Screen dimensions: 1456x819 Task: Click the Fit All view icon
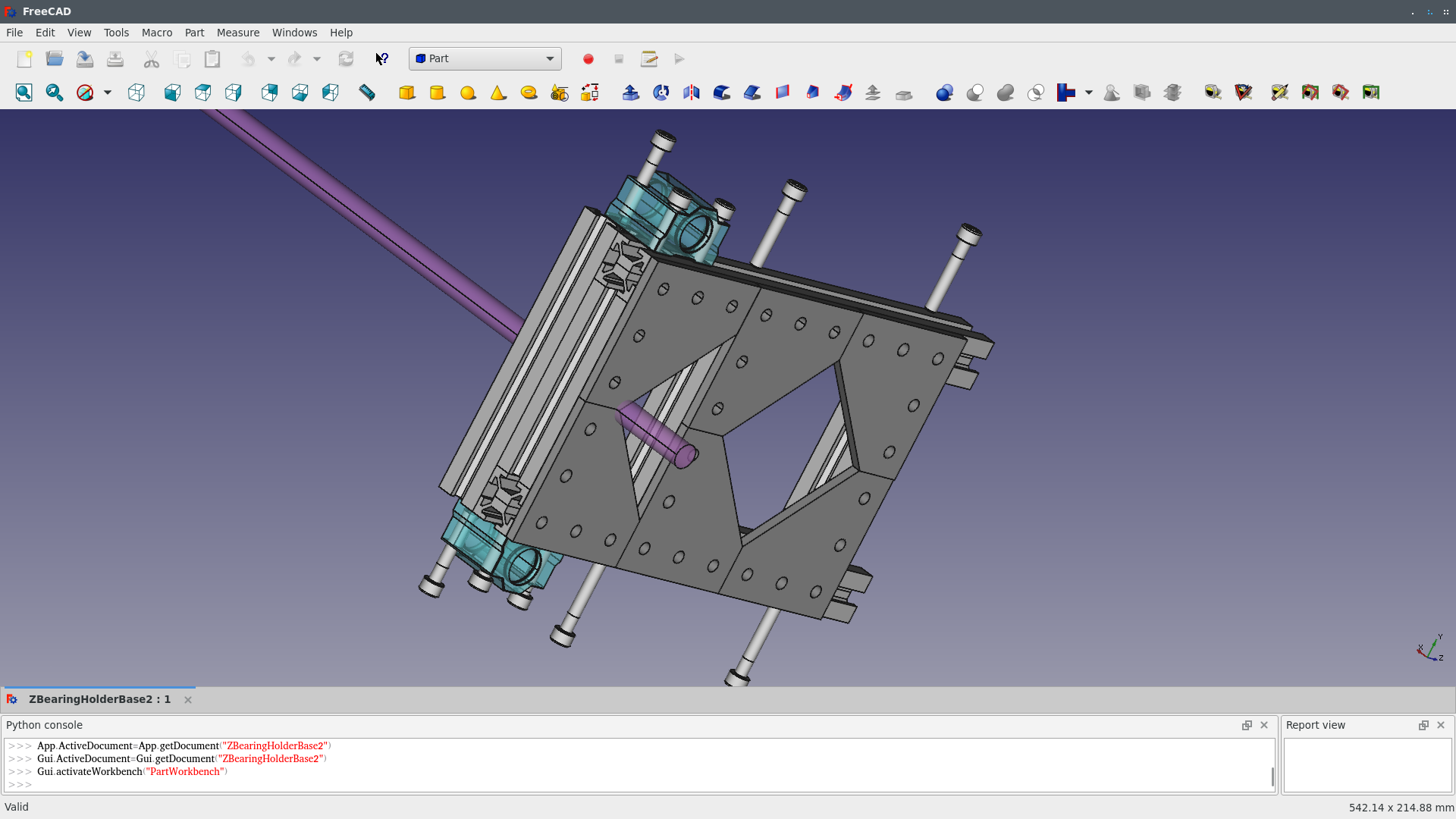coord(24,93)
